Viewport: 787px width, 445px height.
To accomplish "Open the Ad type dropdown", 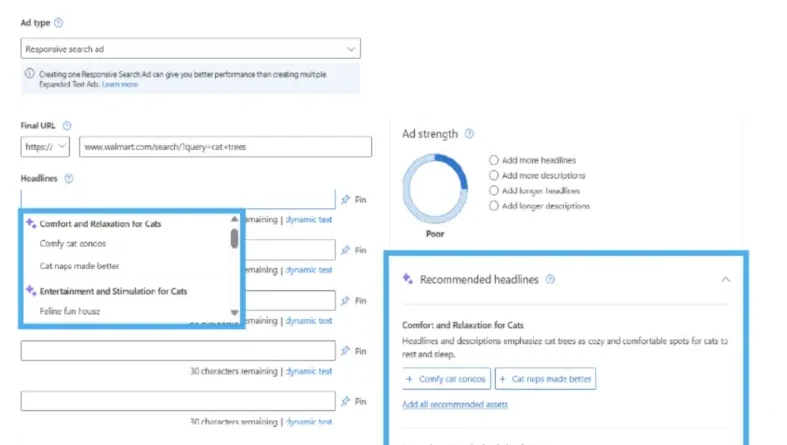I will (x=191, y=49).
